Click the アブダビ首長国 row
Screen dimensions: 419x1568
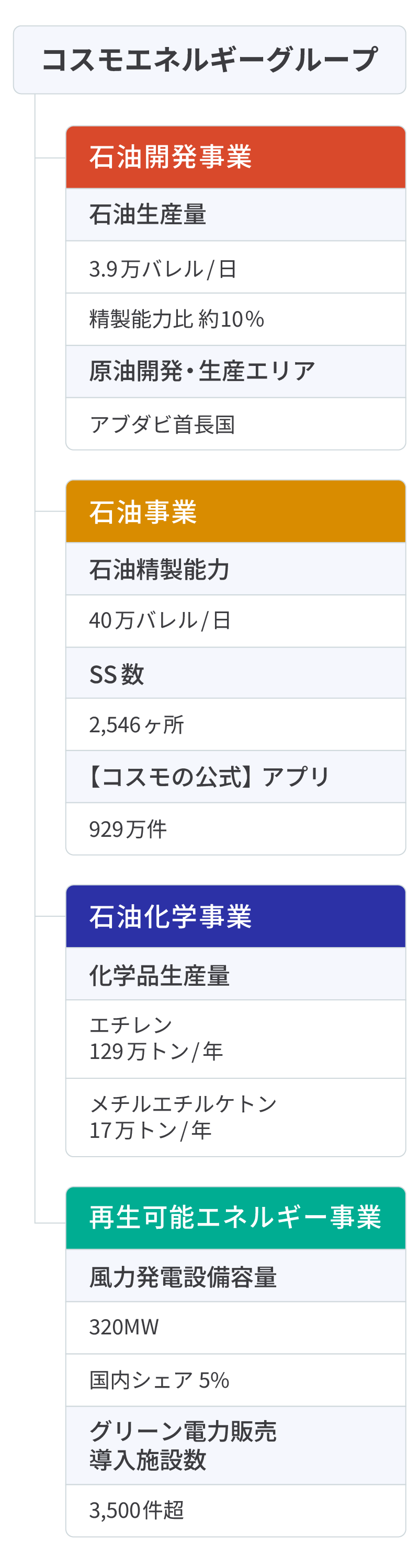pyautogui.click(x=236, y=424)
